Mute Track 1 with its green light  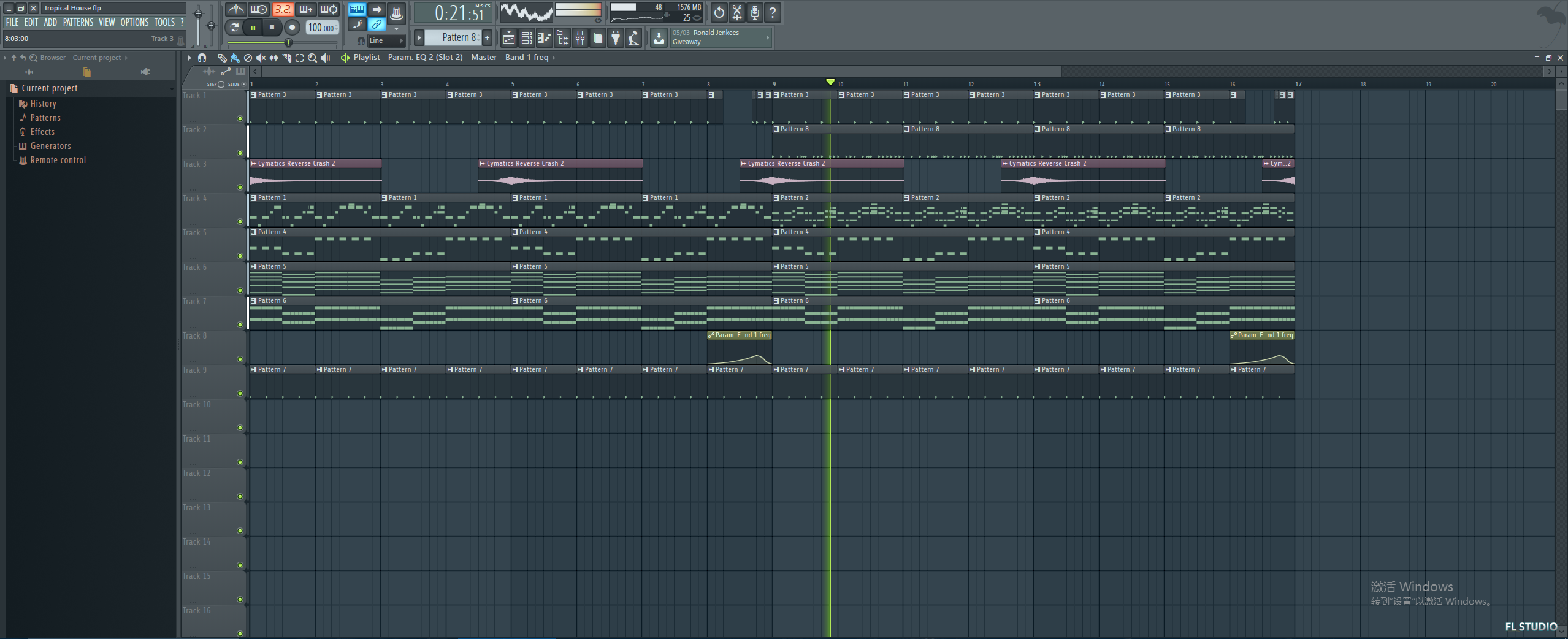point(240,119)
